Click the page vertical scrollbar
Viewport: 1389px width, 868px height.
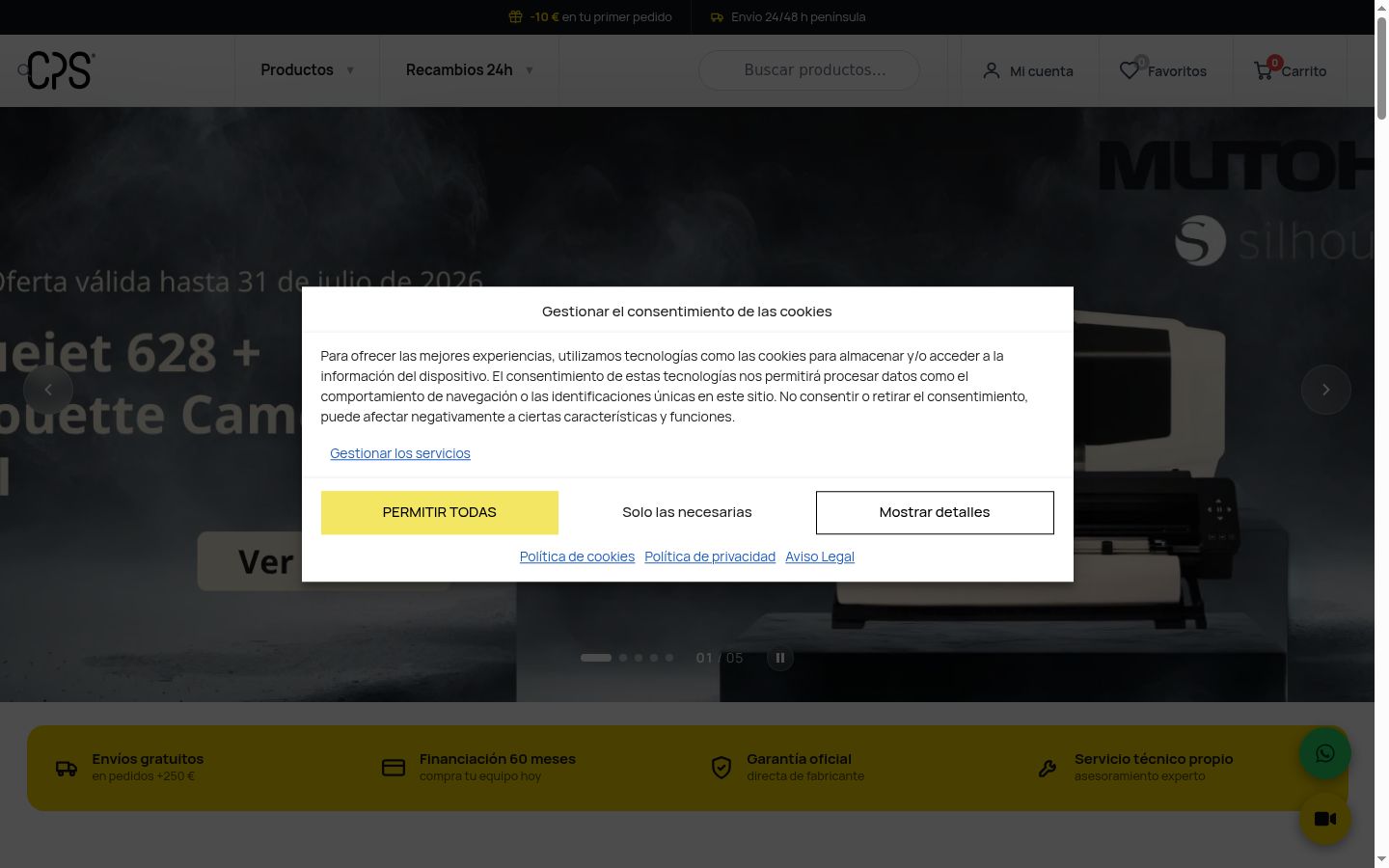pyautogui.click(x=1381, y=68)
